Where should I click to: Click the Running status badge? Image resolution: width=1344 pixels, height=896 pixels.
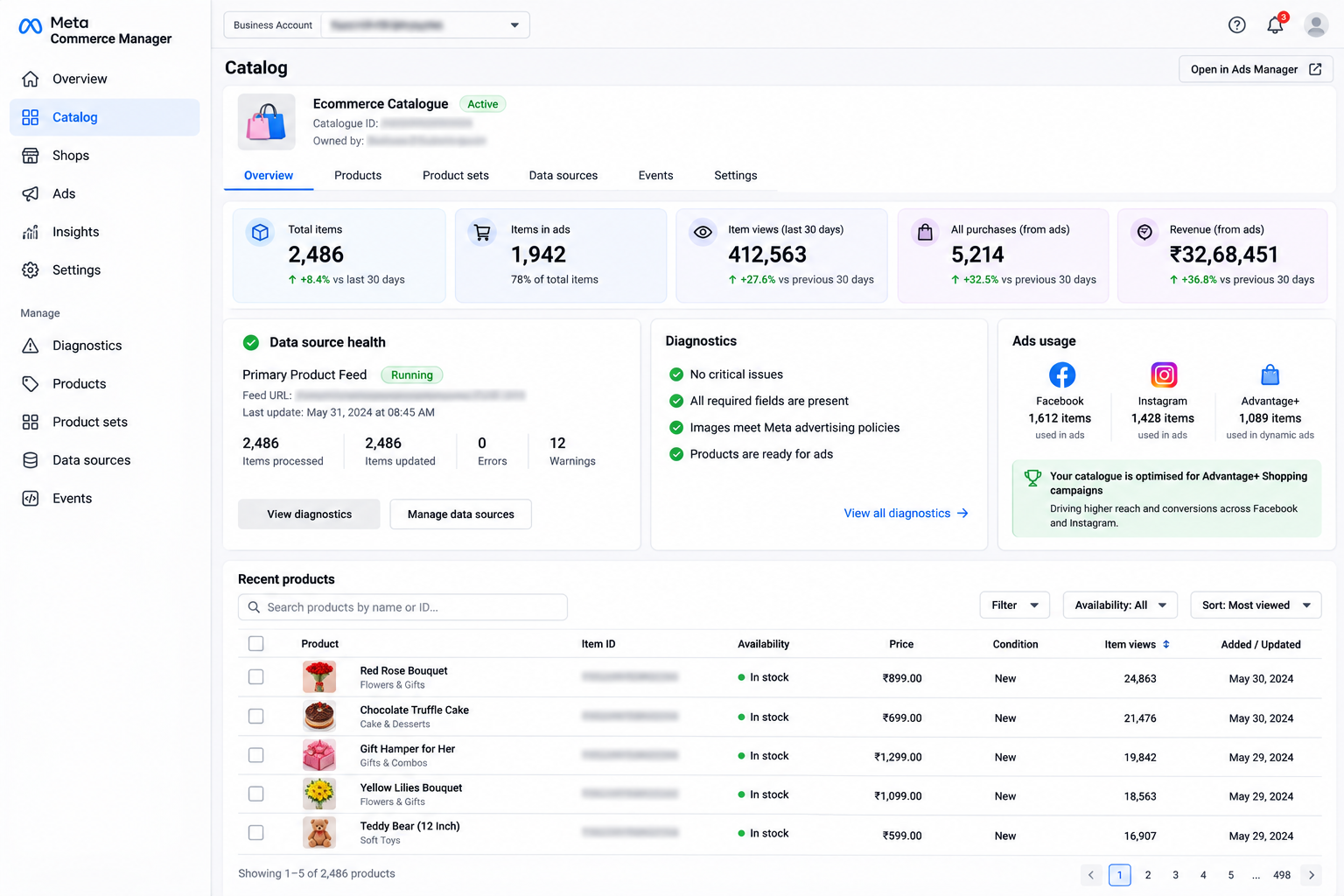(x=412, y=375)
